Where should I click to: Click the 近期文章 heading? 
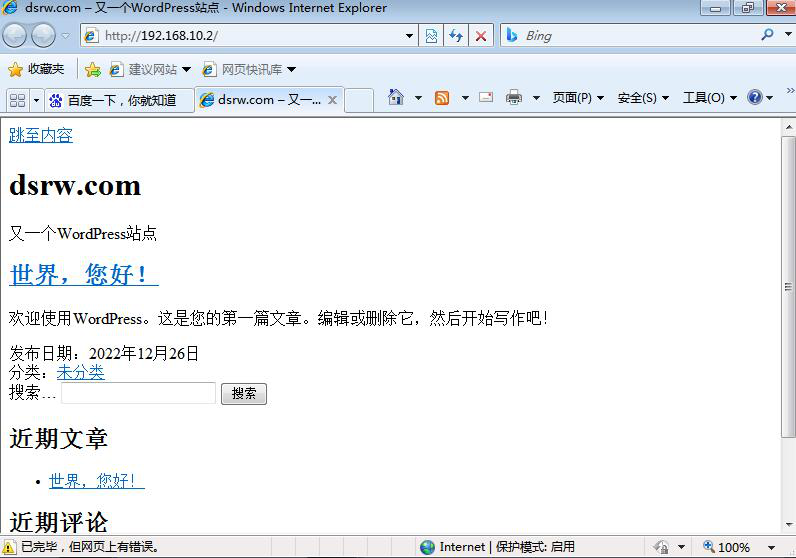tap(58, 438)
